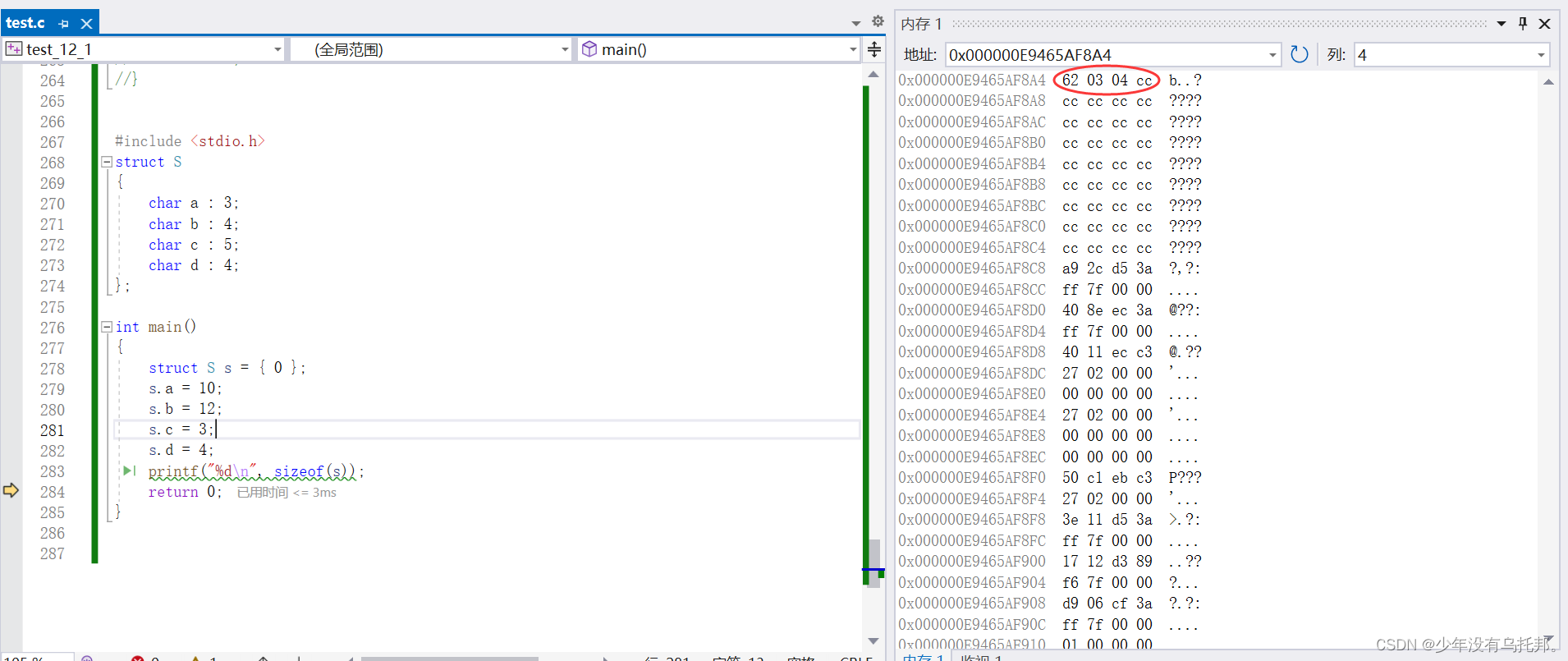
Task: Click the yellow current-statement arrow in the margin
Action: (11, 490)
